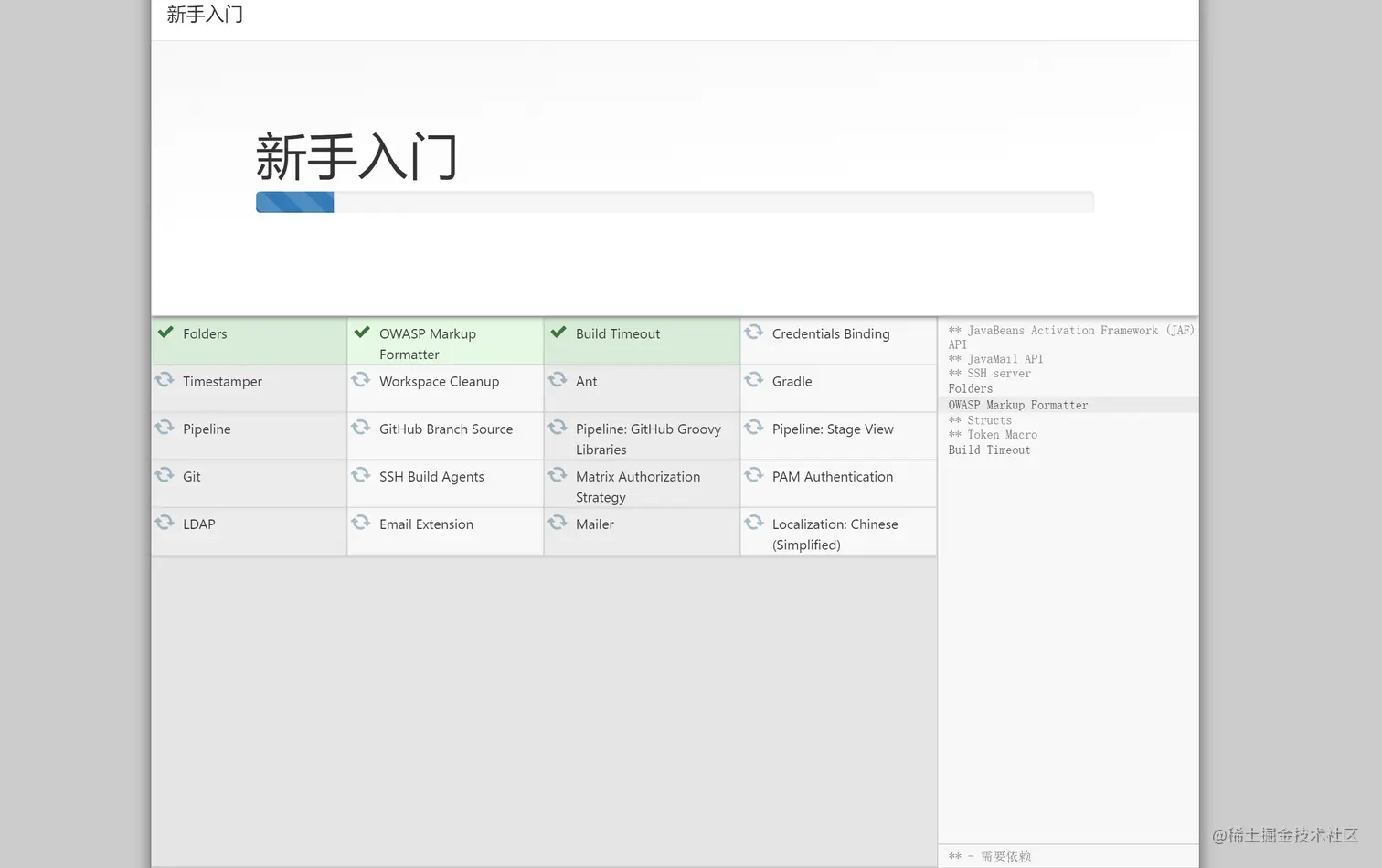Click the Workspace Cleanup plugin entry
Image resolution: width=1382 pixels, height=868 pixels.
tap(440, 381)
